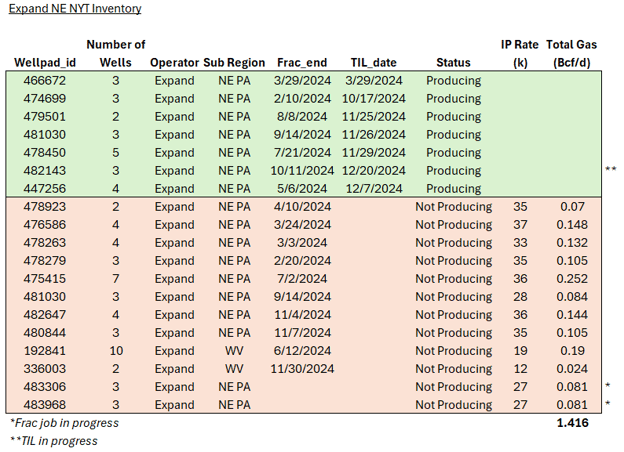The width and height of the screenshot is (624, 452).
Task: Click Frac_end date 11/4/2024
Action: click(302, 315)
